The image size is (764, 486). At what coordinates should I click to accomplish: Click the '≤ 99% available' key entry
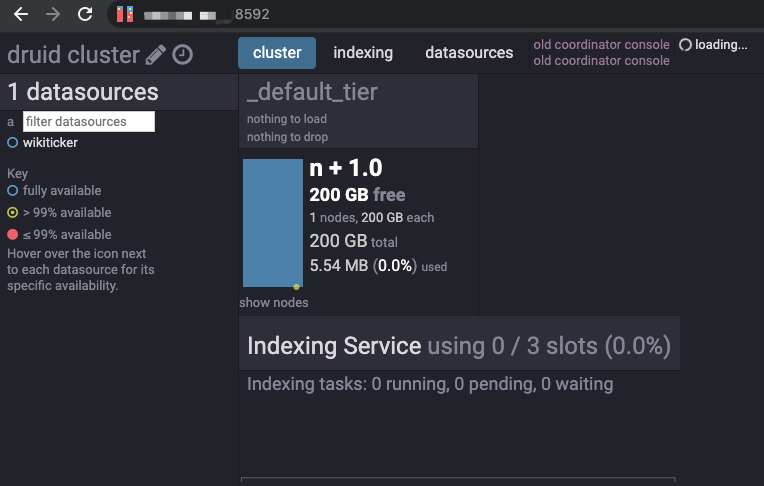click(67, 234)
